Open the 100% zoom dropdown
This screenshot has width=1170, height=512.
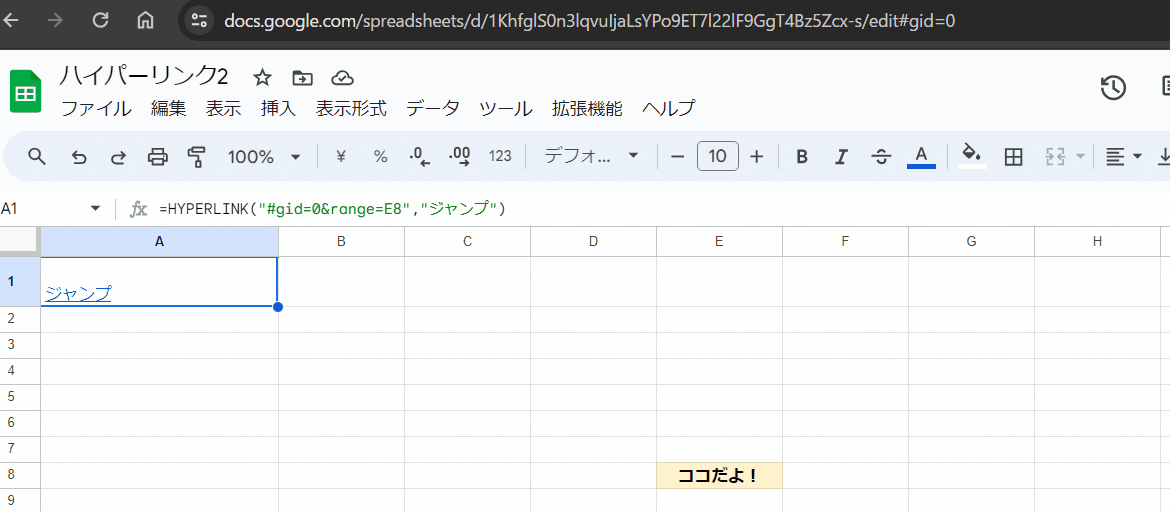click(263, 157)
